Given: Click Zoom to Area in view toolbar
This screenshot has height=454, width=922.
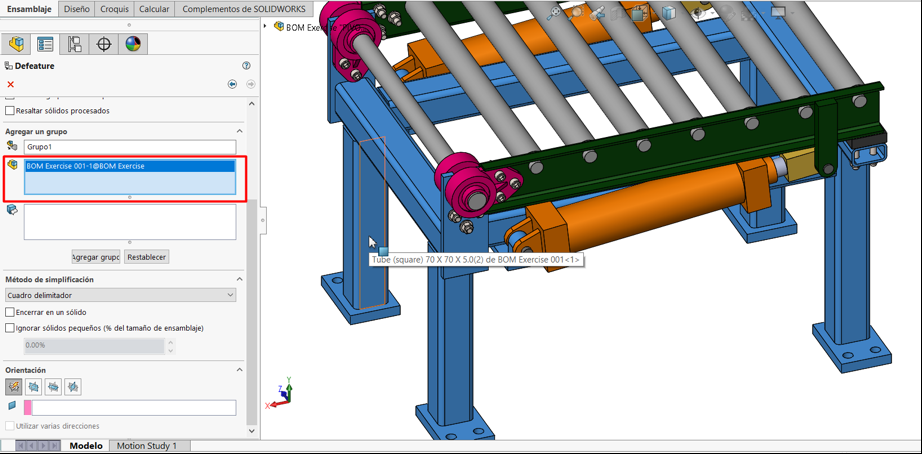Looking at the screenshot, I should click(x=577, y=14).
